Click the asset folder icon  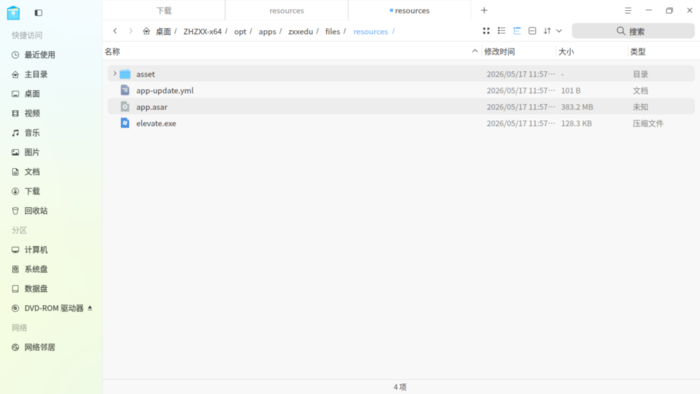click(125, 74)
